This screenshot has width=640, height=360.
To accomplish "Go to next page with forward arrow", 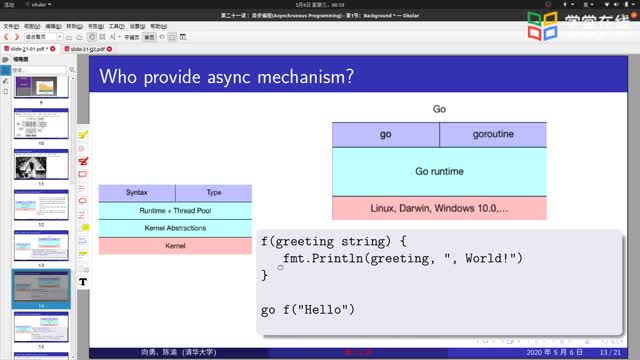I will [17, 37].
